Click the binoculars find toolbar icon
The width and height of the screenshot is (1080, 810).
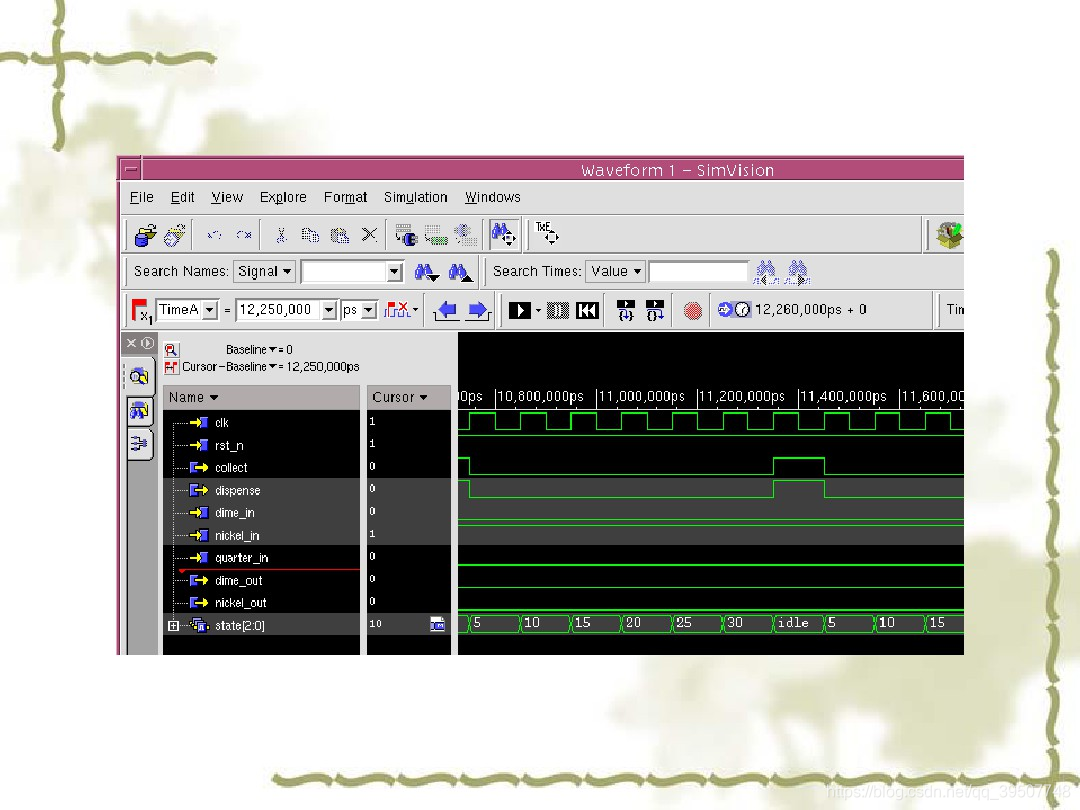(503, 235)
